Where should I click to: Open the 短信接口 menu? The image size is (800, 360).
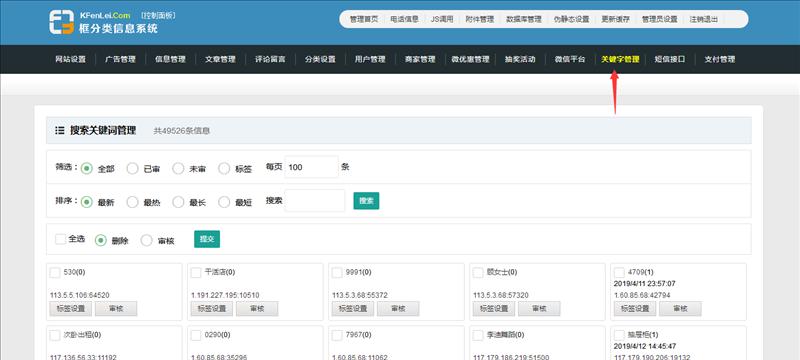pos(670,59)
